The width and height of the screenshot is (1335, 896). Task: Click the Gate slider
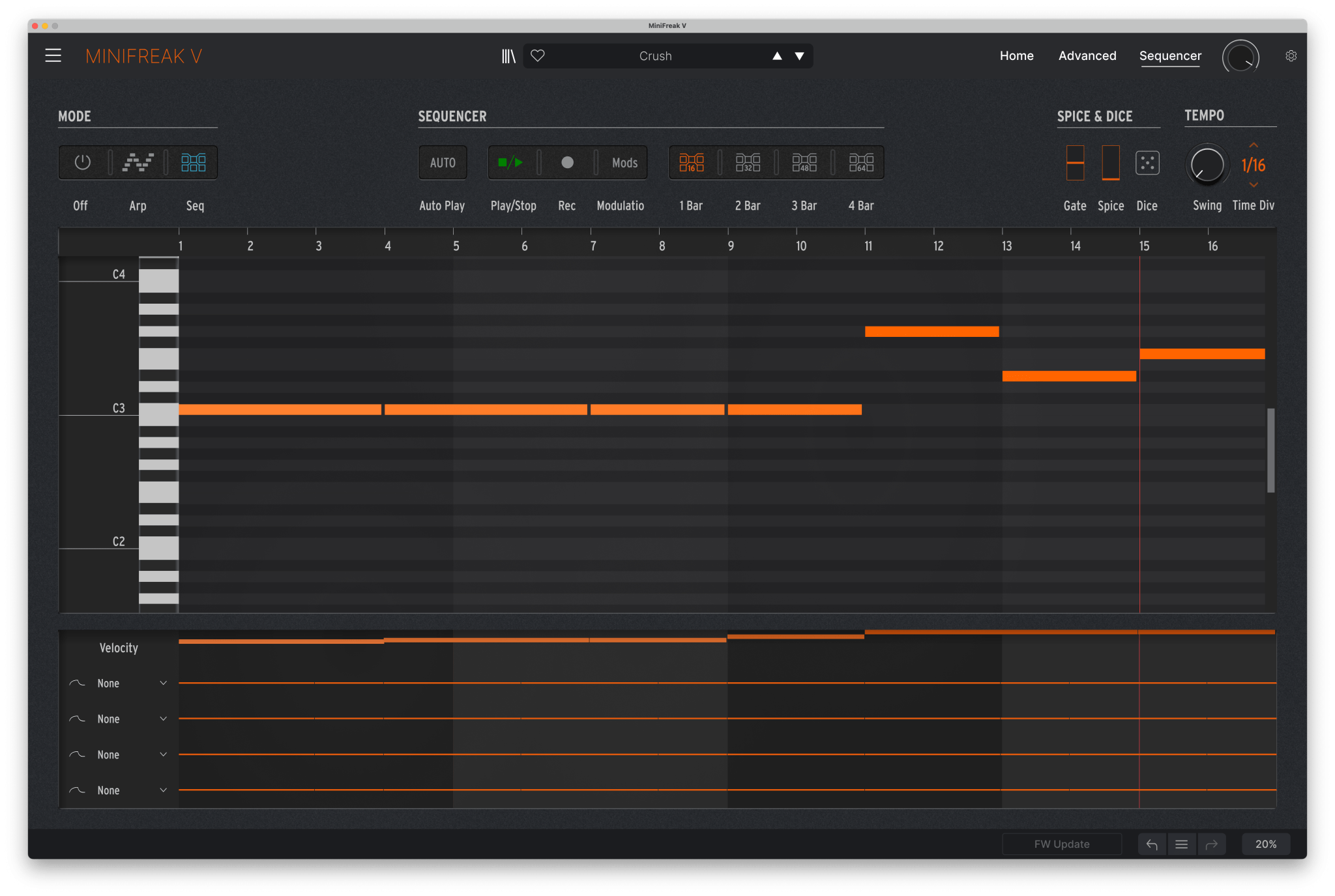1075,163
